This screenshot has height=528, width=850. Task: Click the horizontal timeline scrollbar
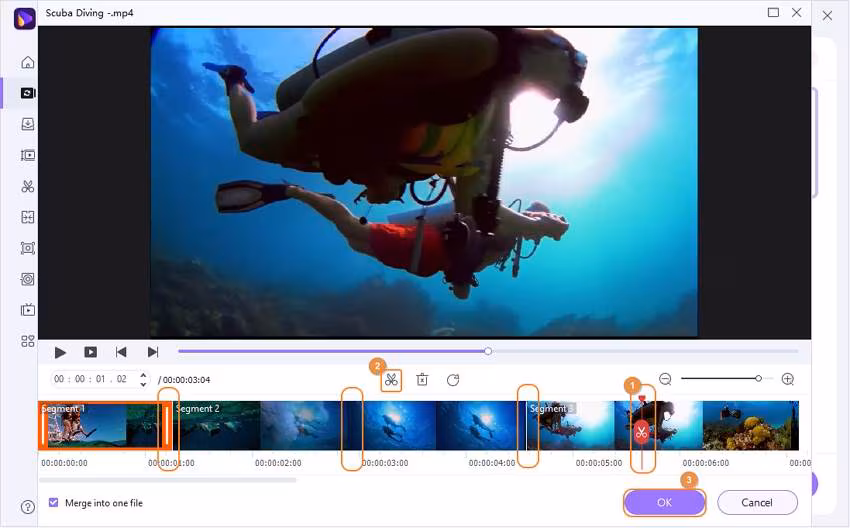coord(168,480)
